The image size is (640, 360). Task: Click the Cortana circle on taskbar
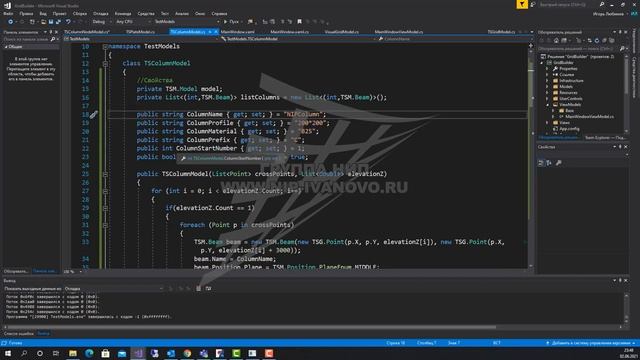(40, 353)
